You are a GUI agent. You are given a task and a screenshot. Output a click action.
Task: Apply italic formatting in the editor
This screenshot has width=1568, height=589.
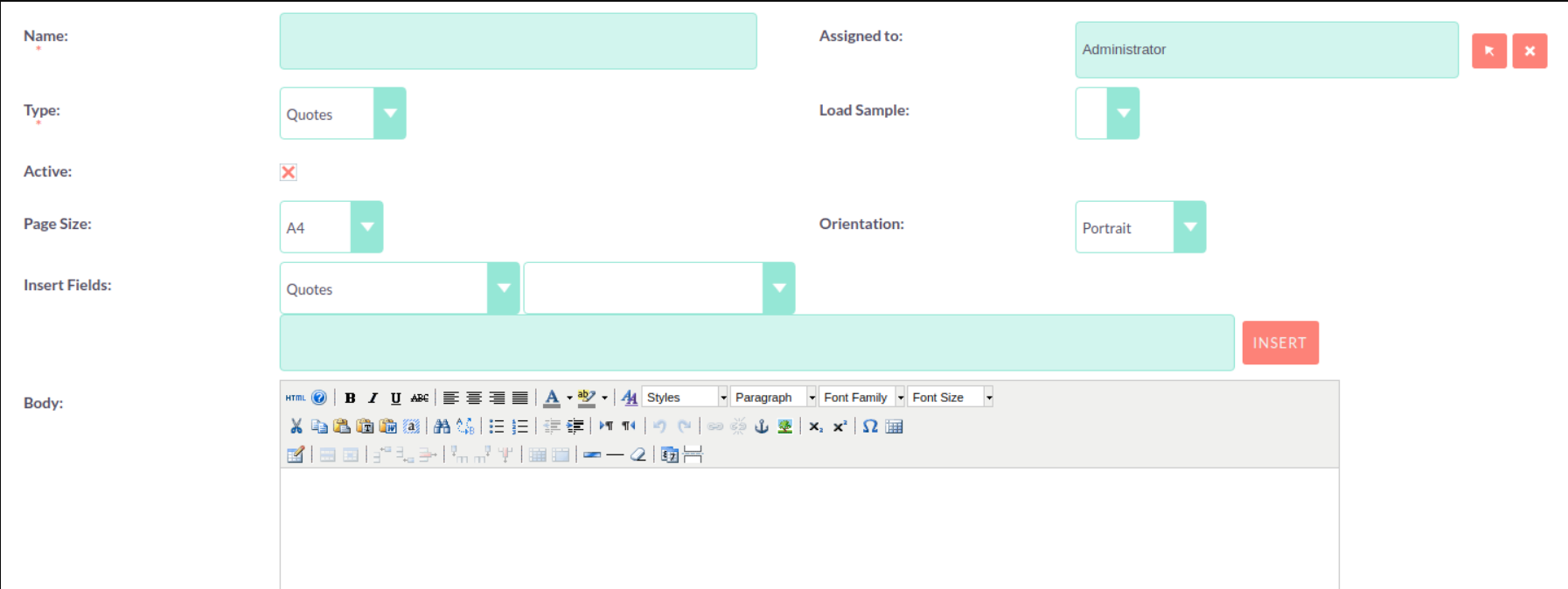pos(373,398)
